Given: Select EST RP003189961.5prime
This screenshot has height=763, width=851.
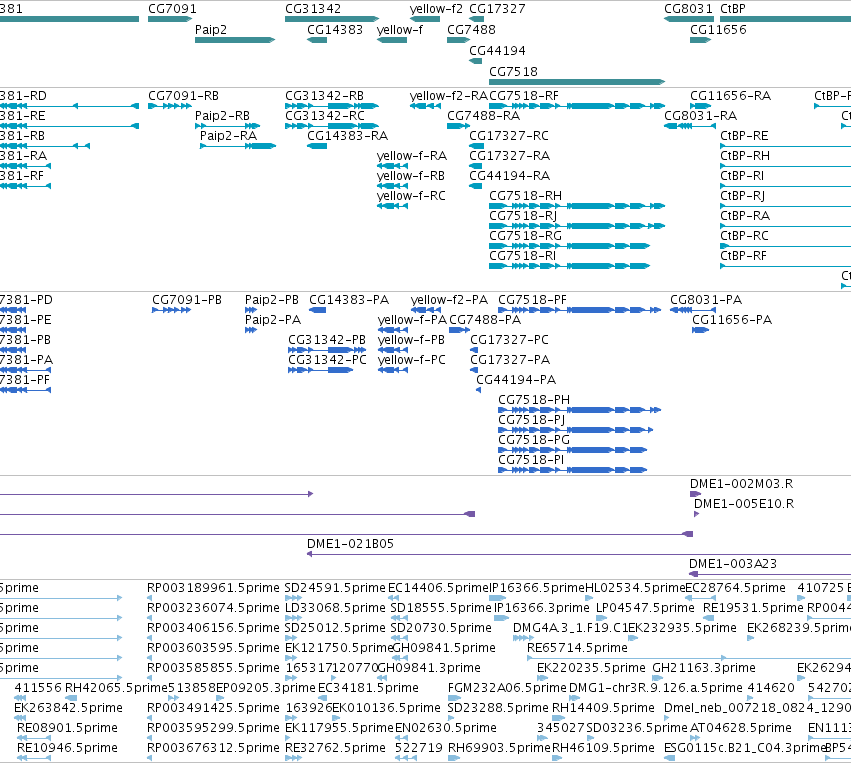Looking at the screenshot, I should point(149,597).
